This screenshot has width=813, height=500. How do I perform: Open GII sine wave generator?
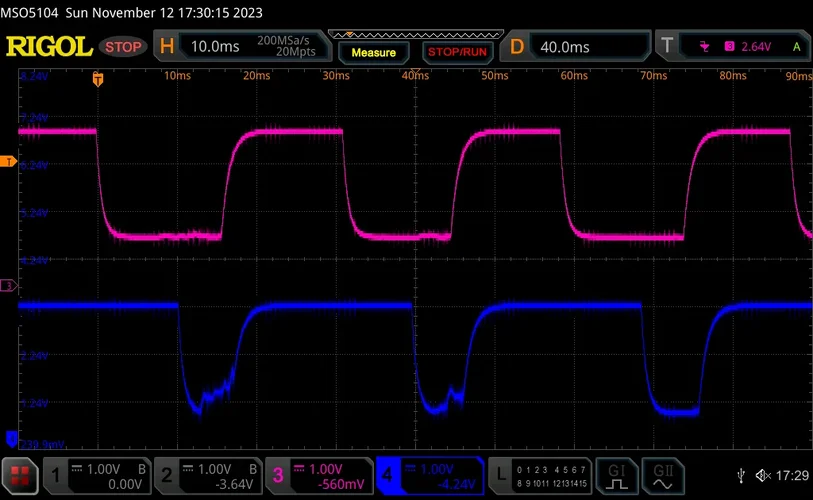pyautogui.click(x=663, y=476)
